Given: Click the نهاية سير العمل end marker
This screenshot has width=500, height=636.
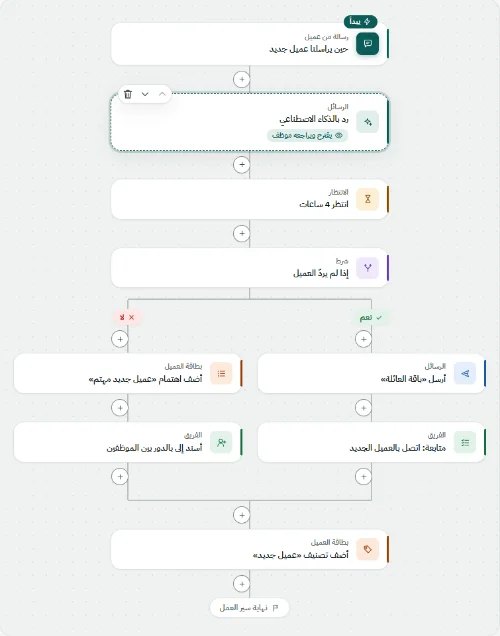Looking at the screenshot, I should (249, 608).
